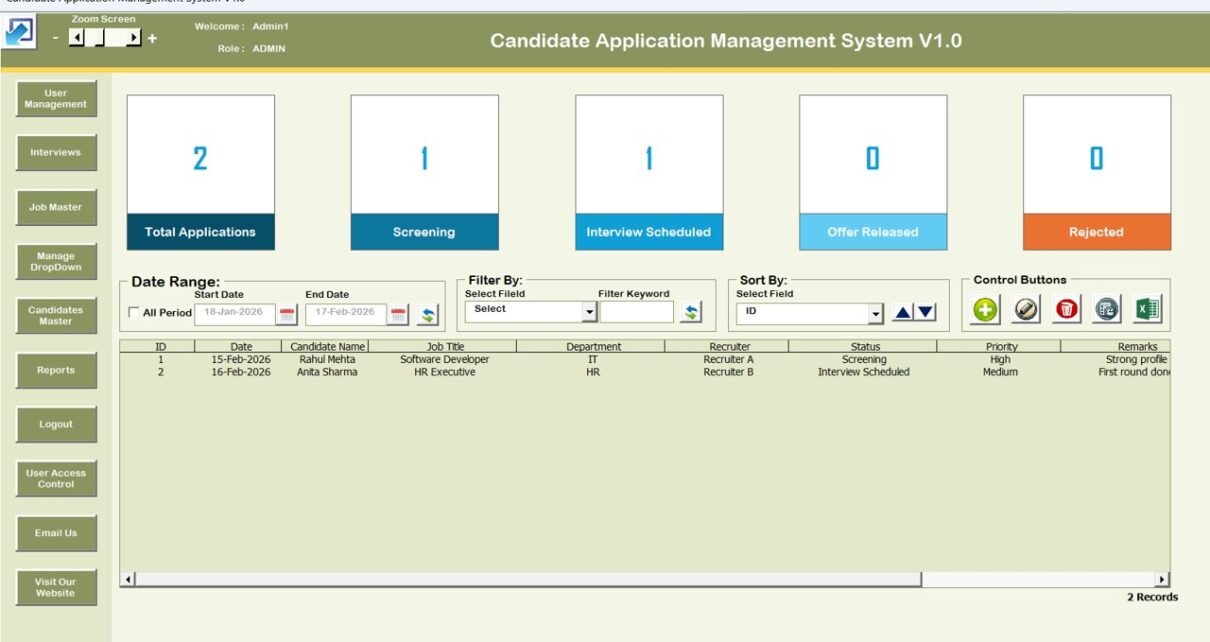Open the Job Master section
This screenshot has height=642, width=1210.
[x=56, y=207]
